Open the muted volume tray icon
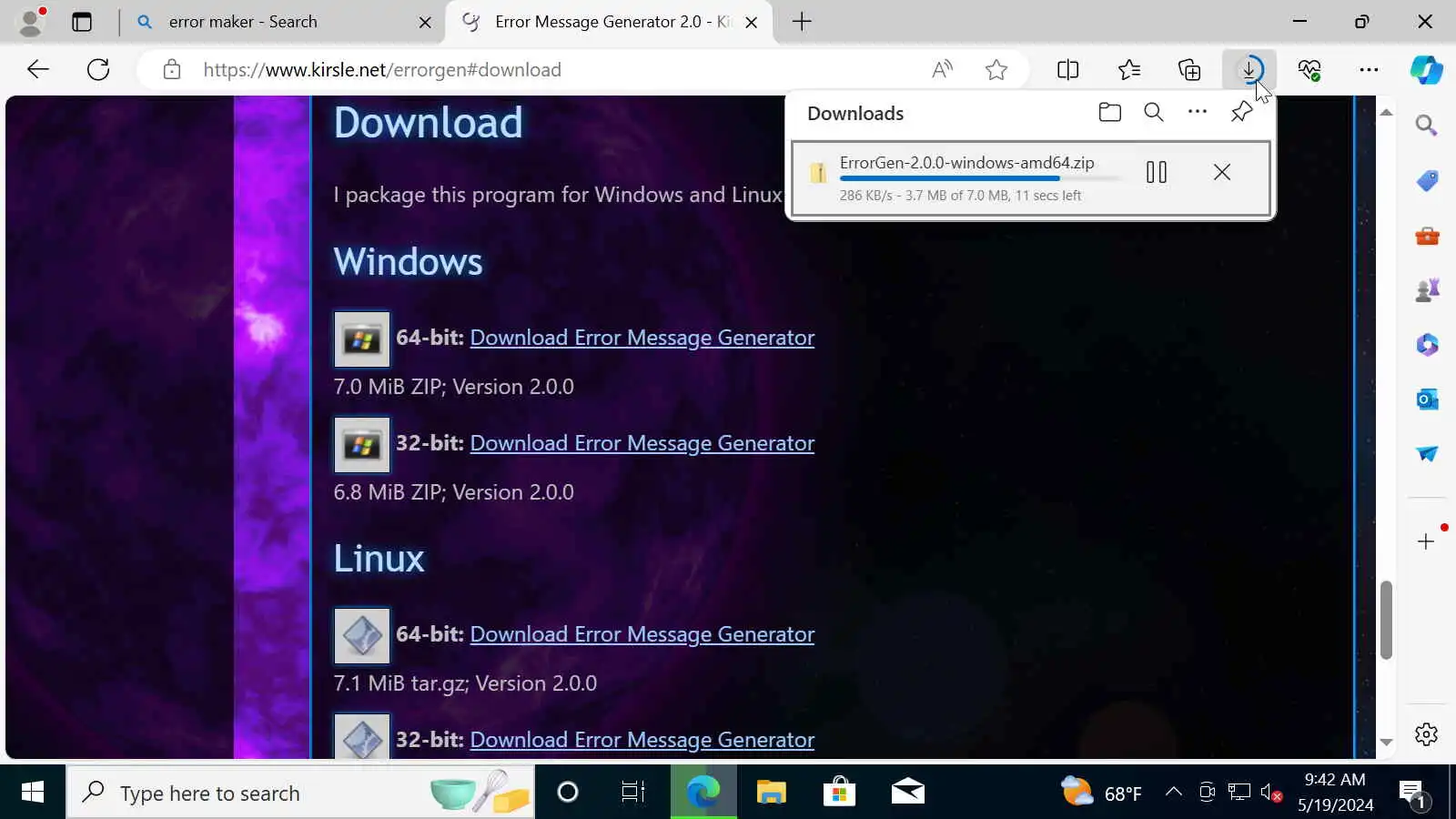1456x819 pixels. click(x=1271, y=793)
